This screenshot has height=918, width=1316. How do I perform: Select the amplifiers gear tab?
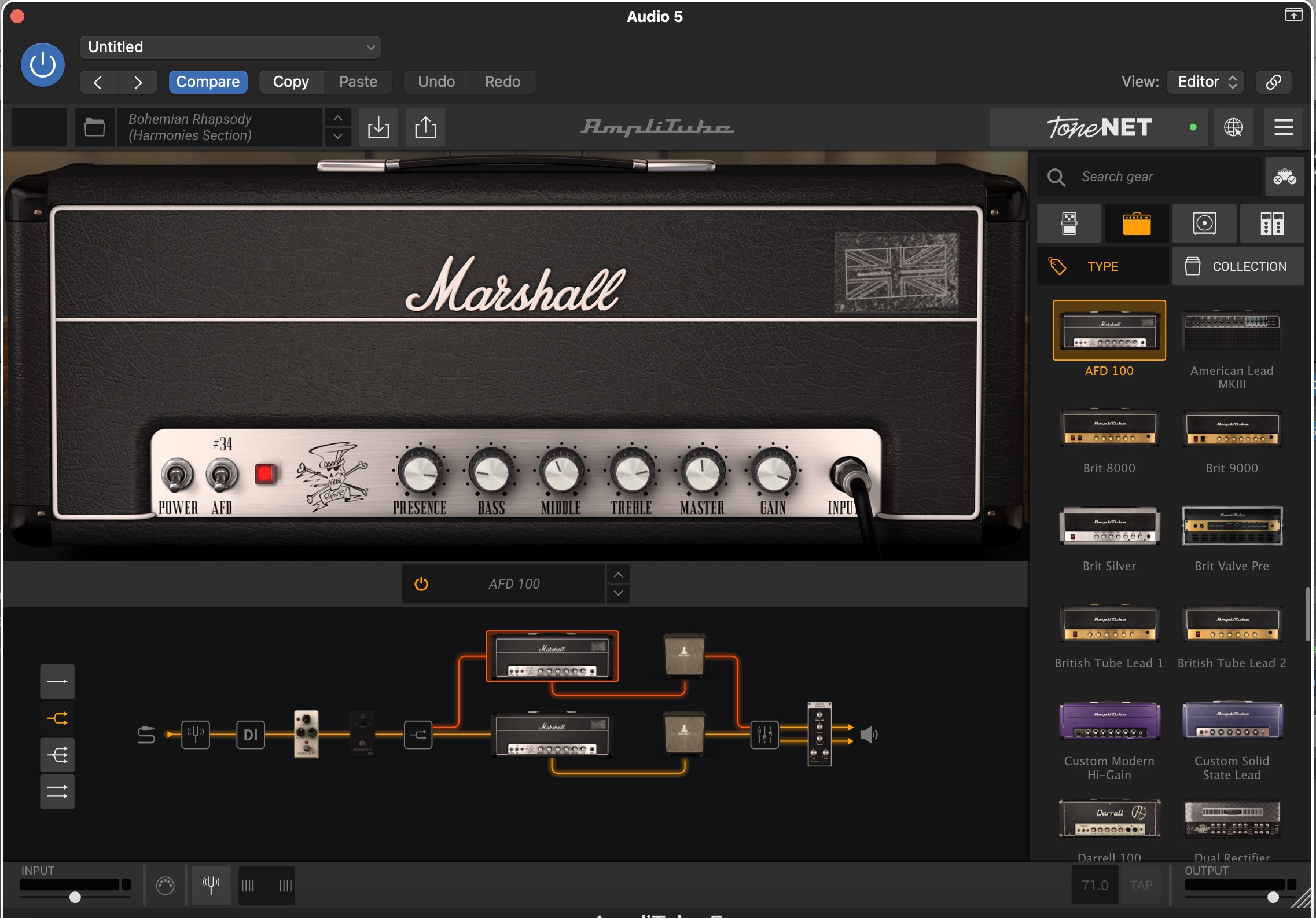(x=1137, y=223)
